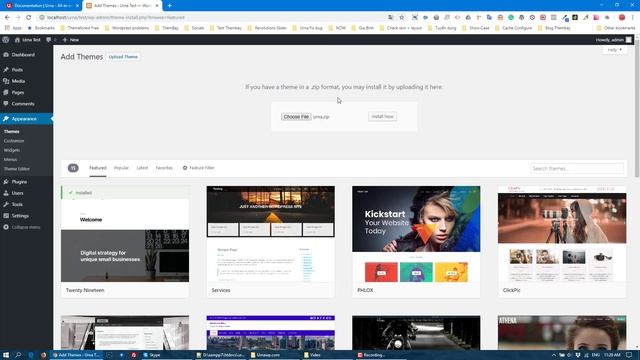Focus the Search themes input field
Image resolution: width=640 pixels, height=360 pixels.
tap(577, 169)
